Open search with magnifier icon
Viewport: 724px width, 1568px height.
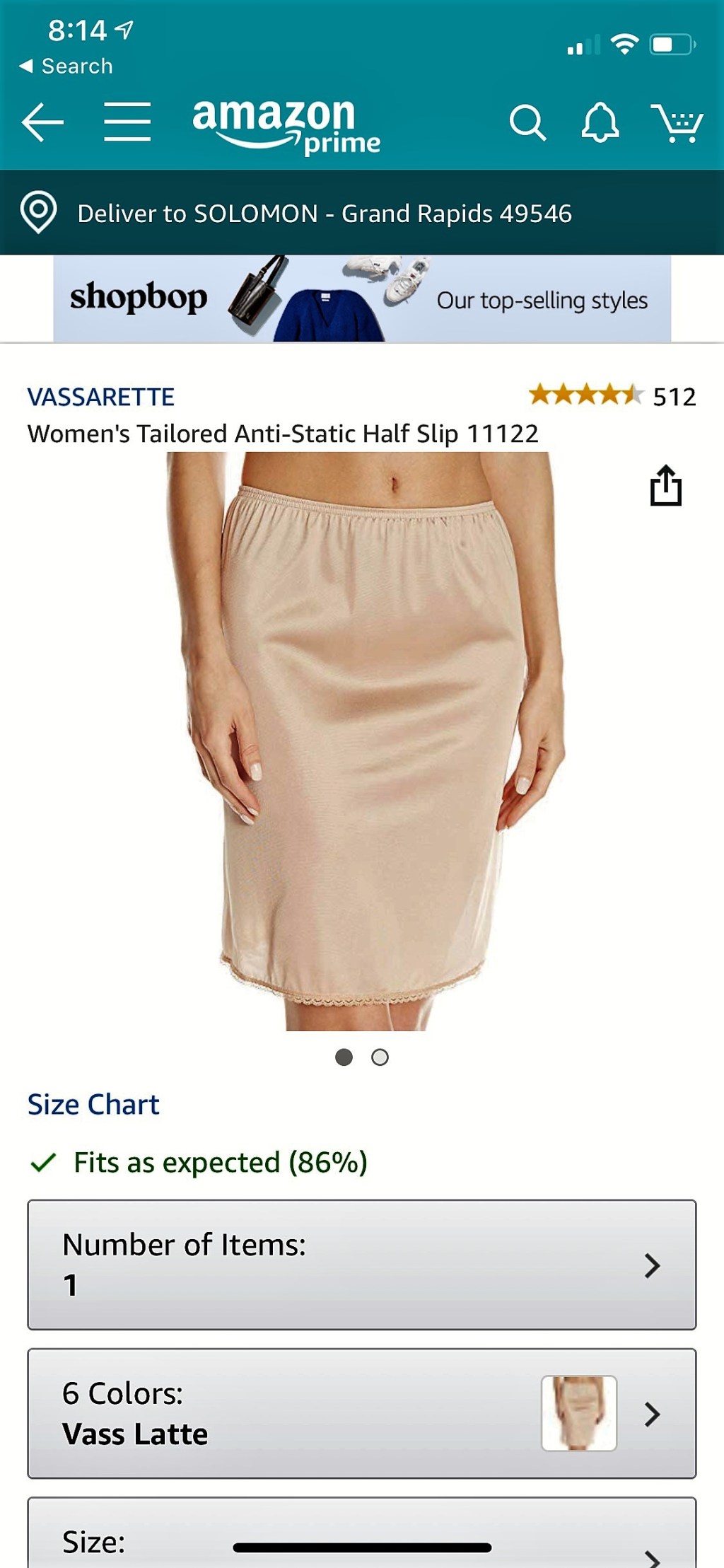coord(527,123)
